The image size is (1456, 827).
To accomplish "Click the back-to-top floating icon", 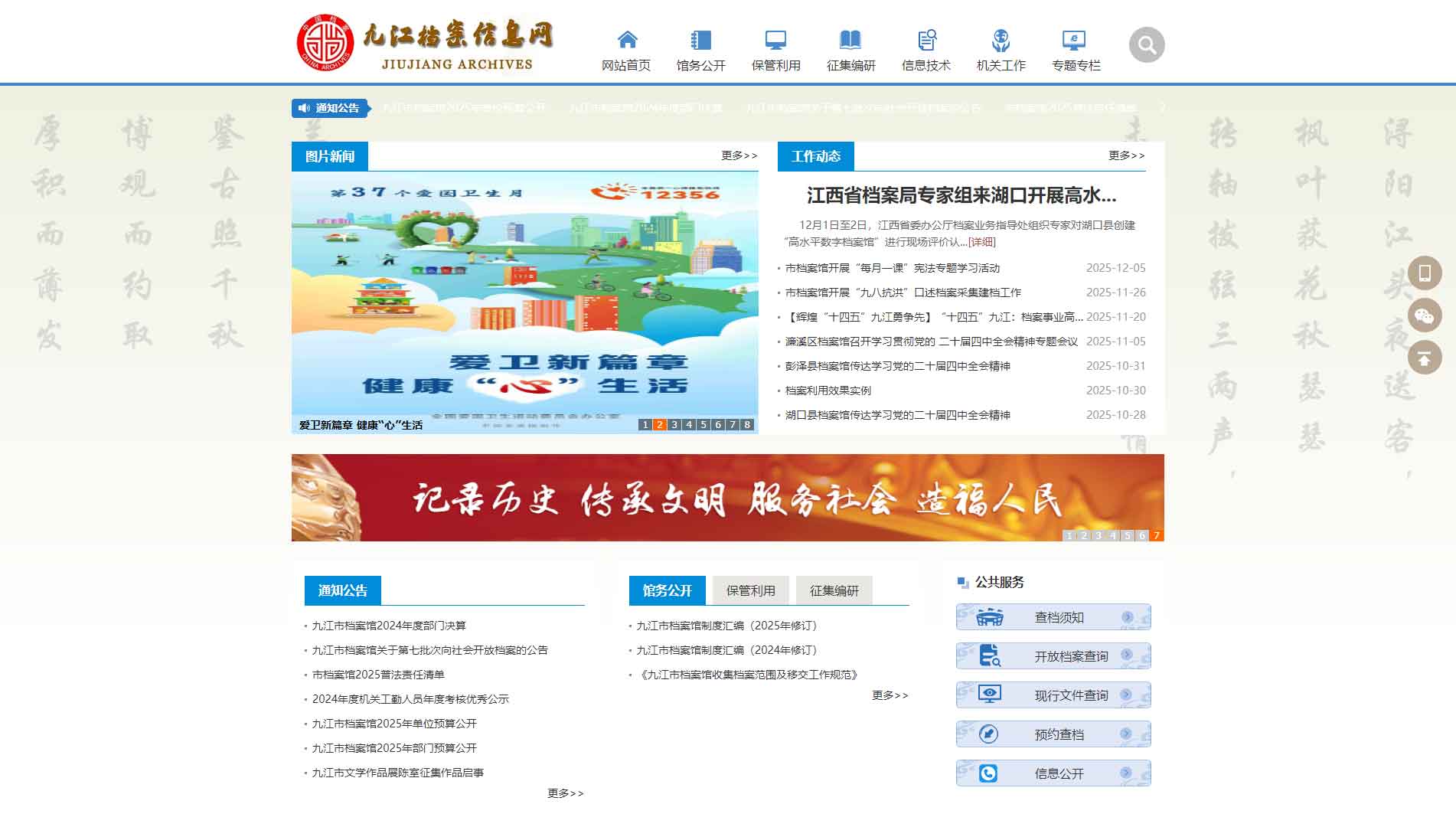I will coord(1425,358).
